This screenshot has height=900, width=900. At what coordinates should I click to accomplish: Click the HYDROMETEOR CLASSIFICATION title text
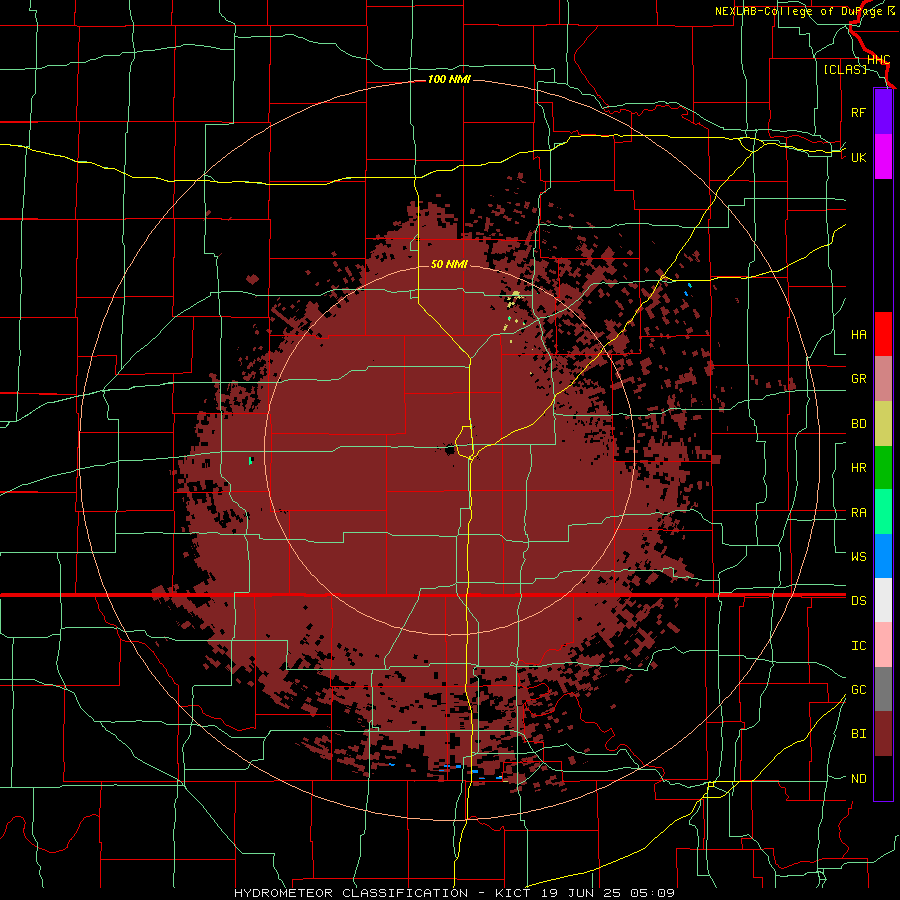tap(351, 893)
